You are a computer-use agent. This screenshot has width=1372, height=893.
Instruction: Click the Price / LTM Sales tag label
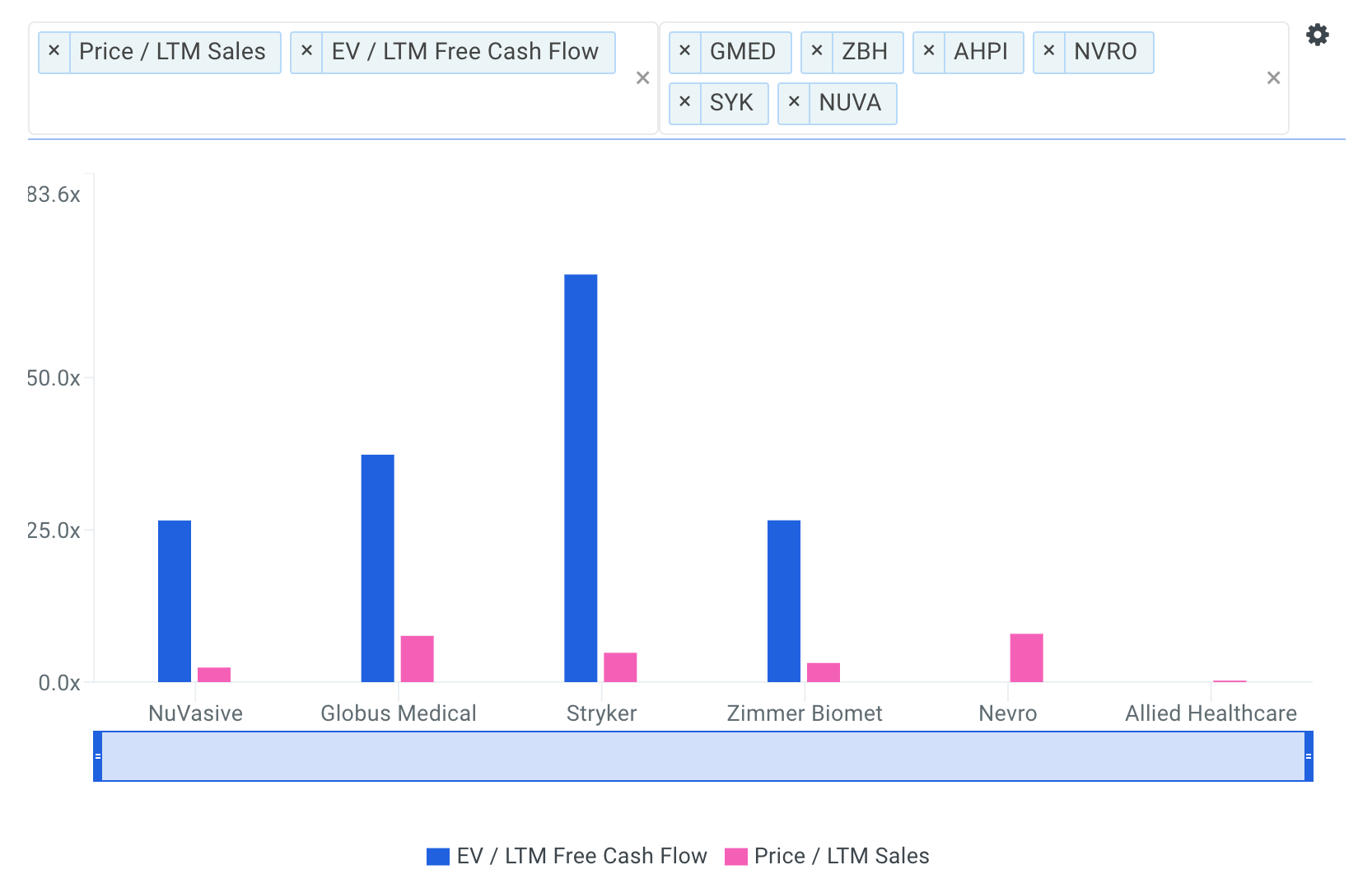click(x=172, y=51)
